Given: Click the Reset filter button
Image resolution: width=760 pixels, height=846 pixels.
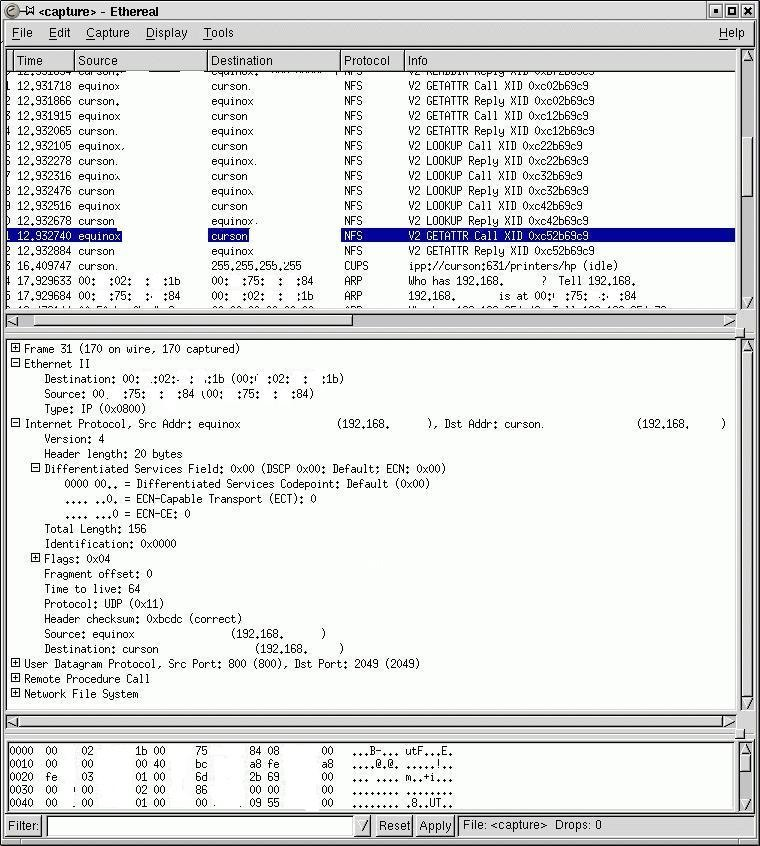Looking at the screenshot, I should (x=394, y=826).
